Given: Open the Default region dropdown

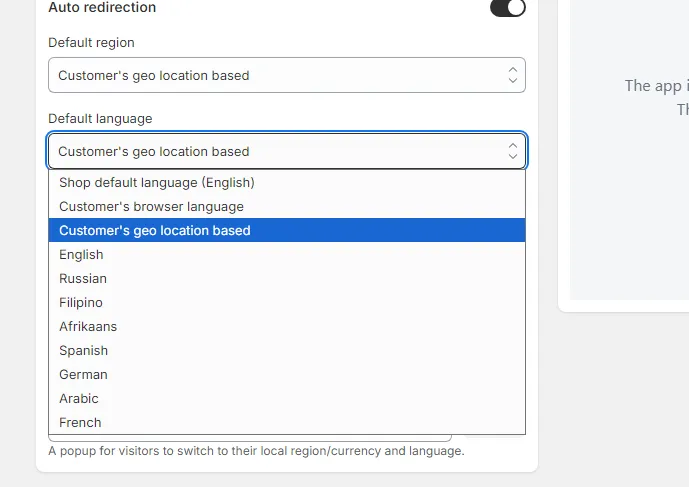Looking at the screenshot, I should pyautogui.click(x=286, y=75).
